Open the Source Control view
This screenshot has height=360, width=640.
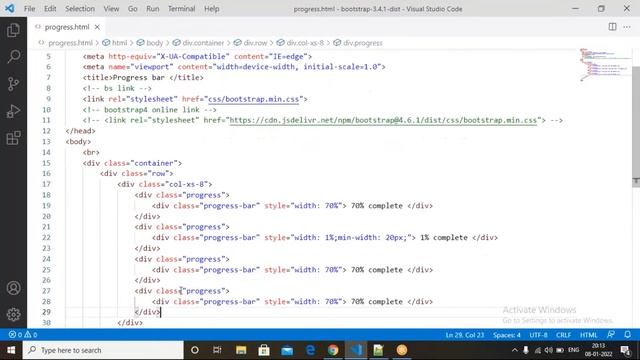click(x=13, y=84)
